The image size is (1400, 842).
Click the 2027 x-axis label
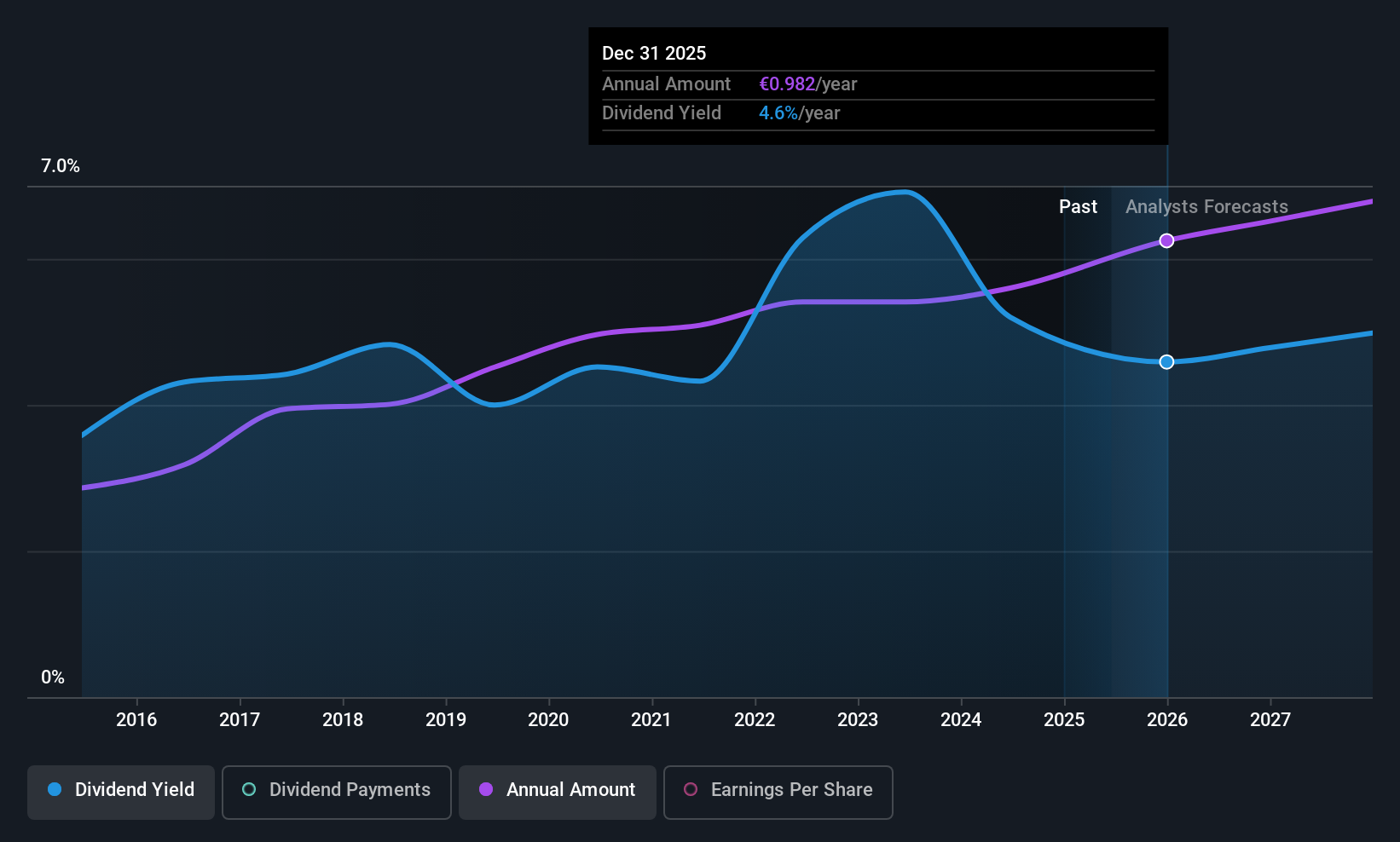pyautogui.click(x=1270, y=720)
